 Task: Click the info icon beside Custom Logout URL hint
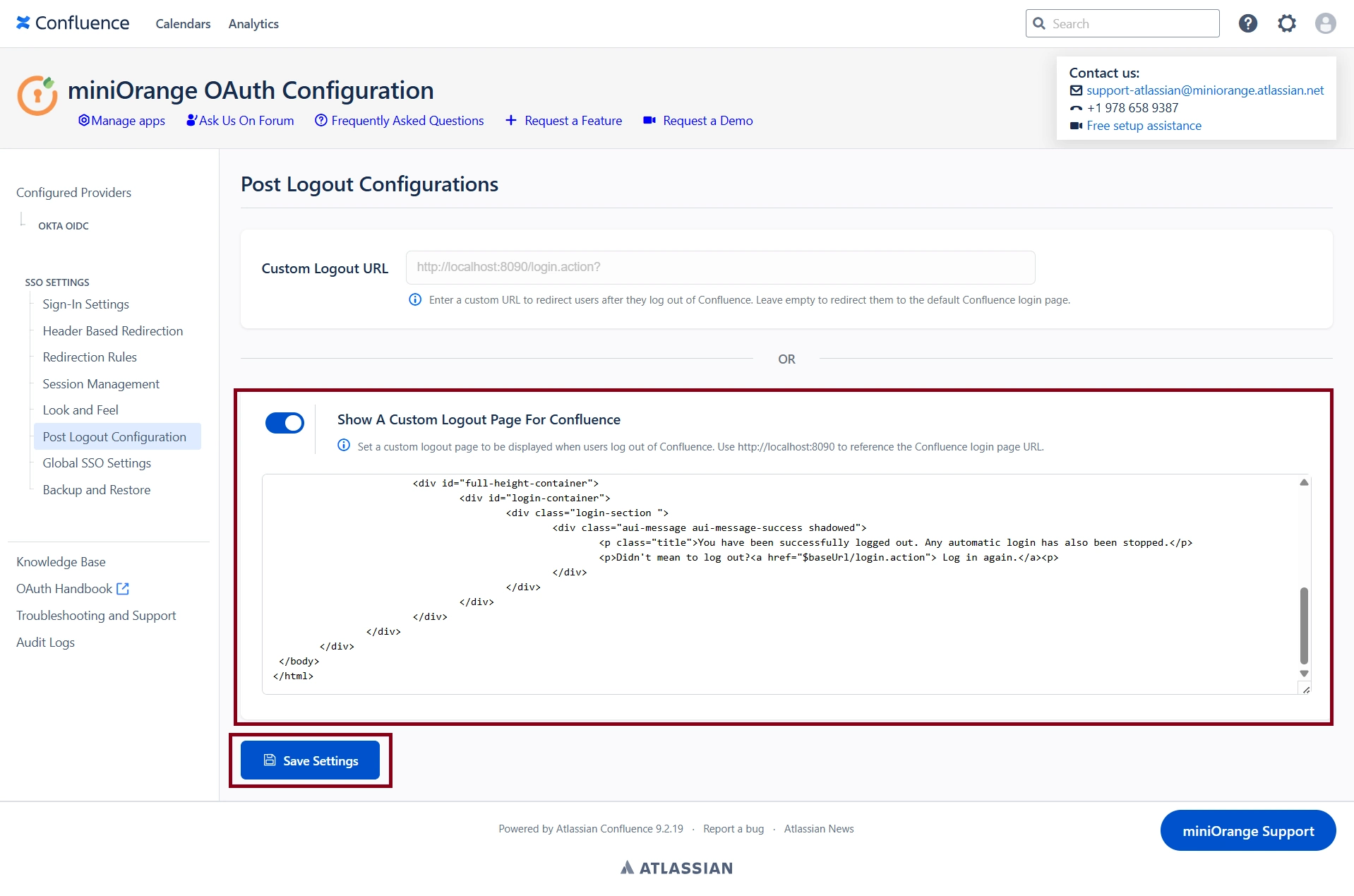pyautogui.click(x=415, y=299)
